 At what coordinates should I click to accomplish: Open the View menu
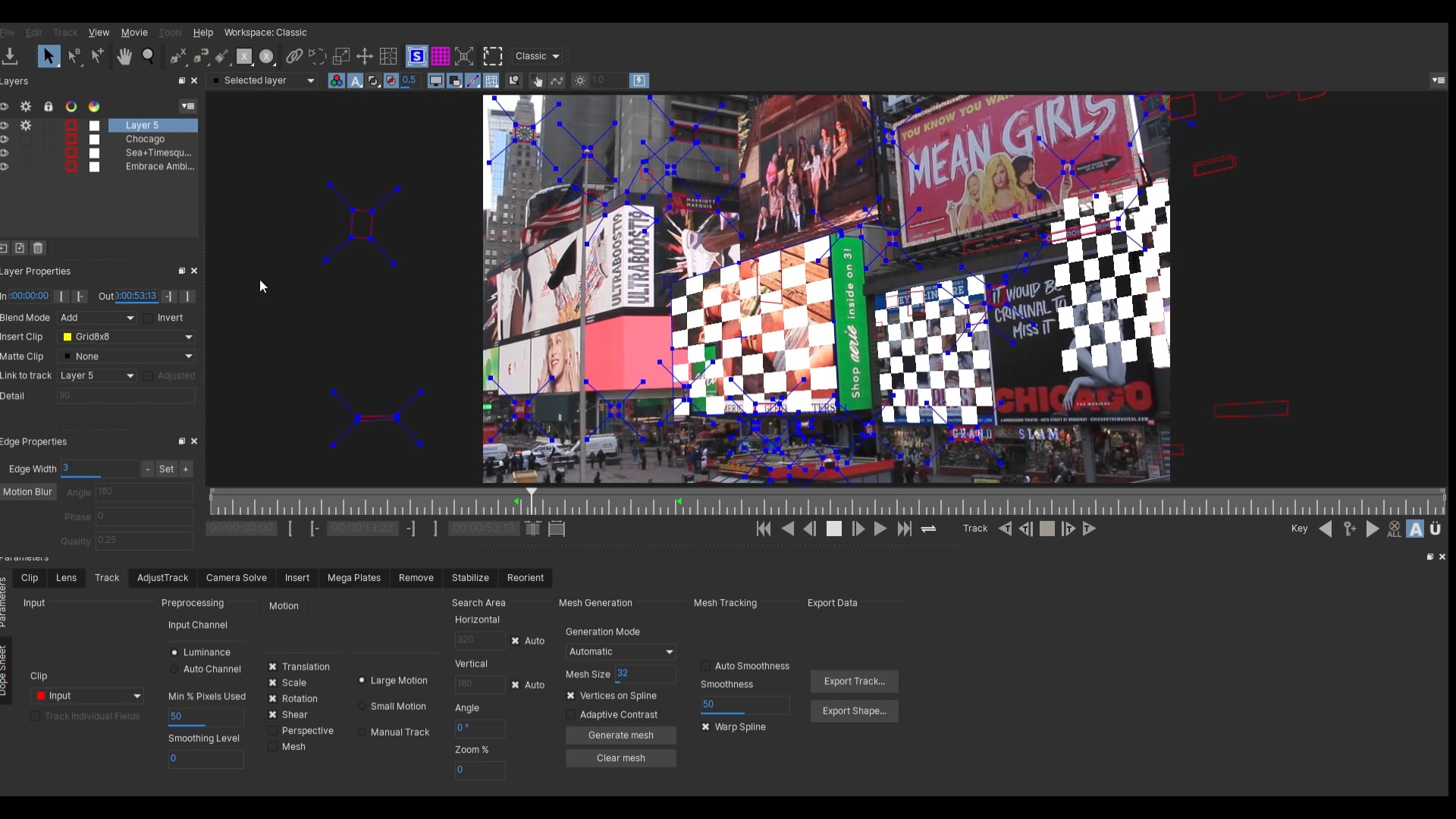coord(99,33)
